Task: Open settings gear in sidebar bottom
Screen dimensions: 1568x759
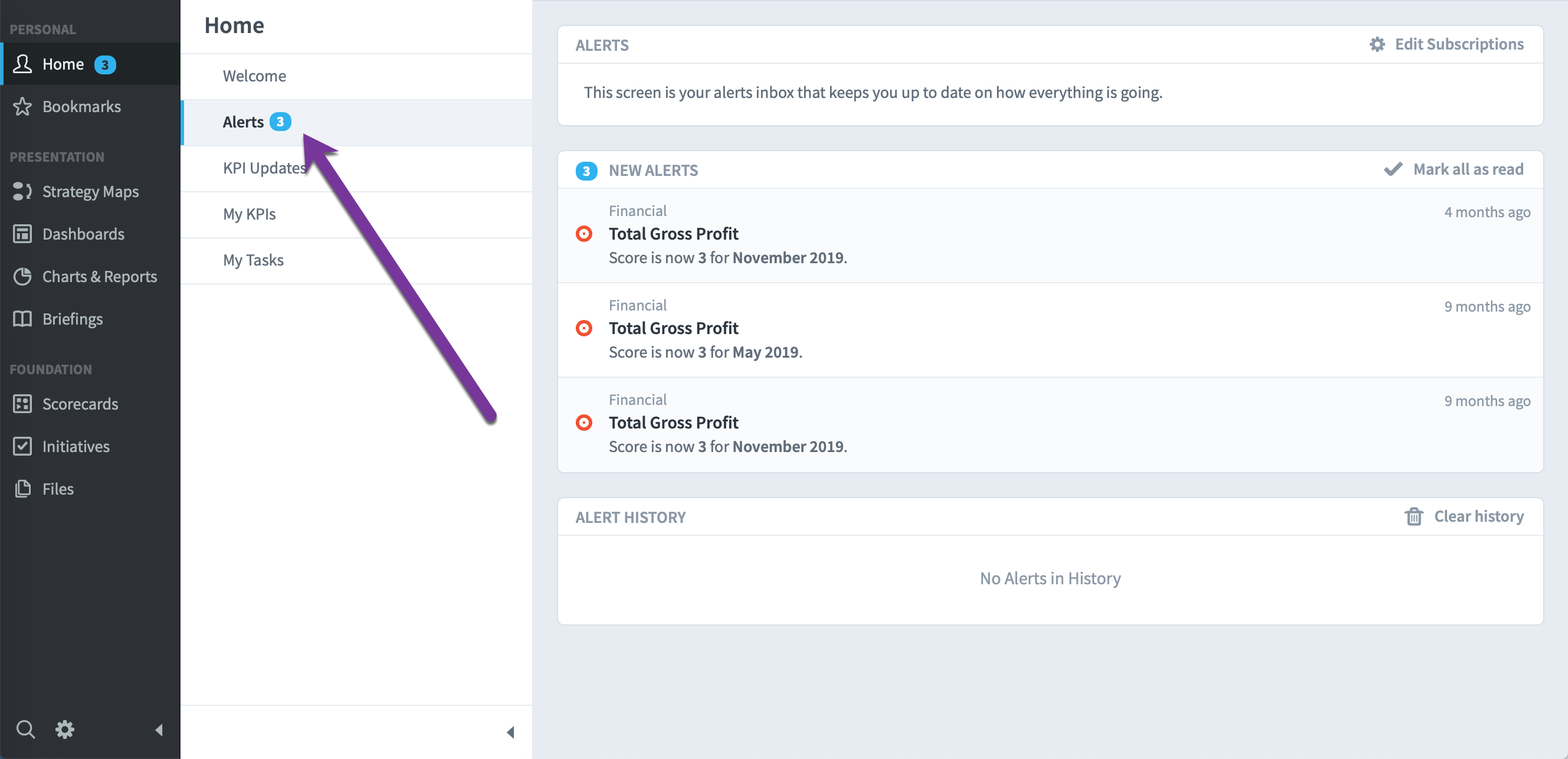Action: (64, 729)
